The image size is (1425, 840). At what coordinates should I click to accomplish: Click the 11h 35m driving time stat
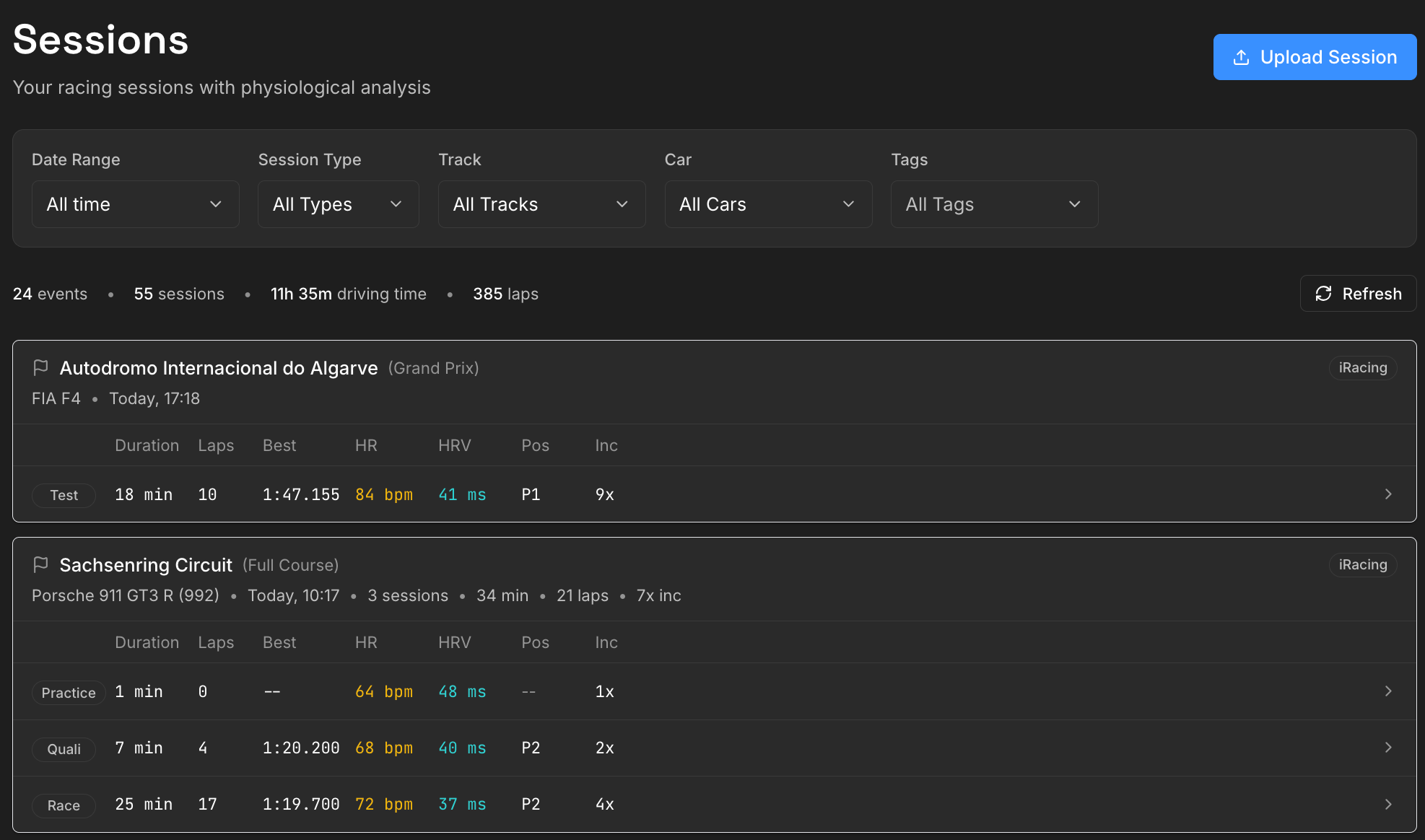tap(349, 294)
